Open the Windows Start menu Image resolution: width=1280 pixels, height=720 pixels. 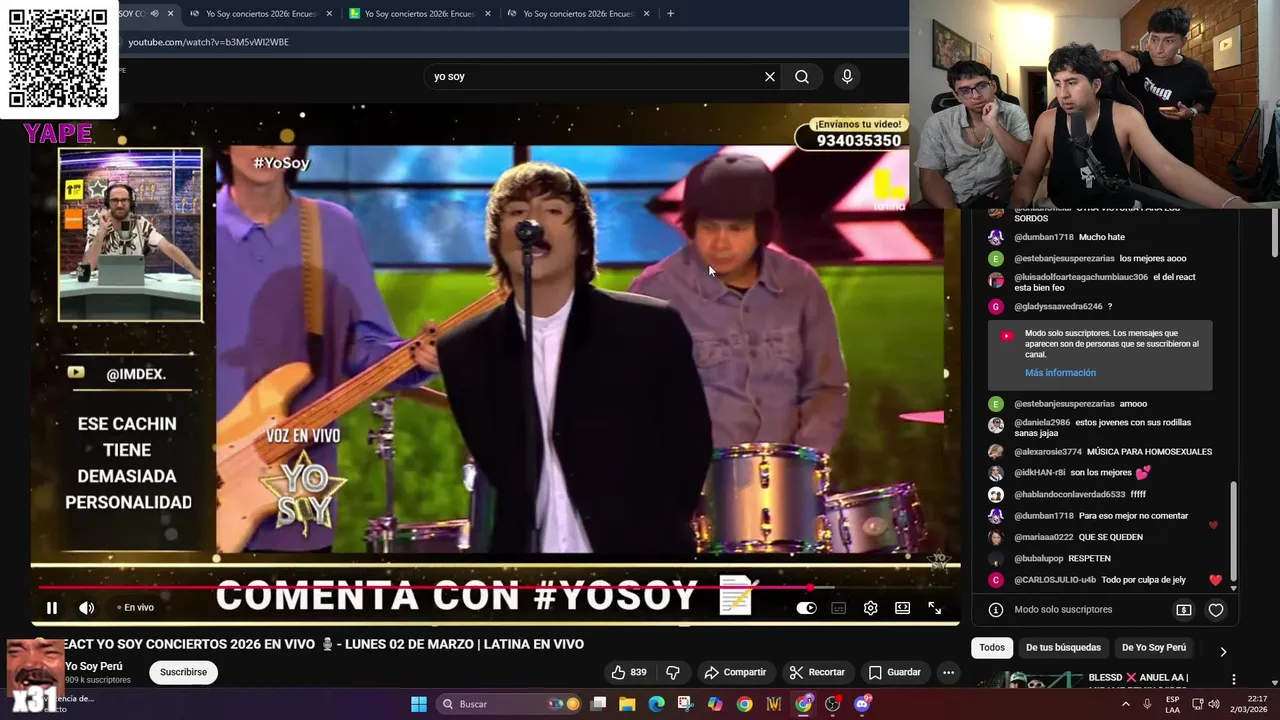[419, 704]
